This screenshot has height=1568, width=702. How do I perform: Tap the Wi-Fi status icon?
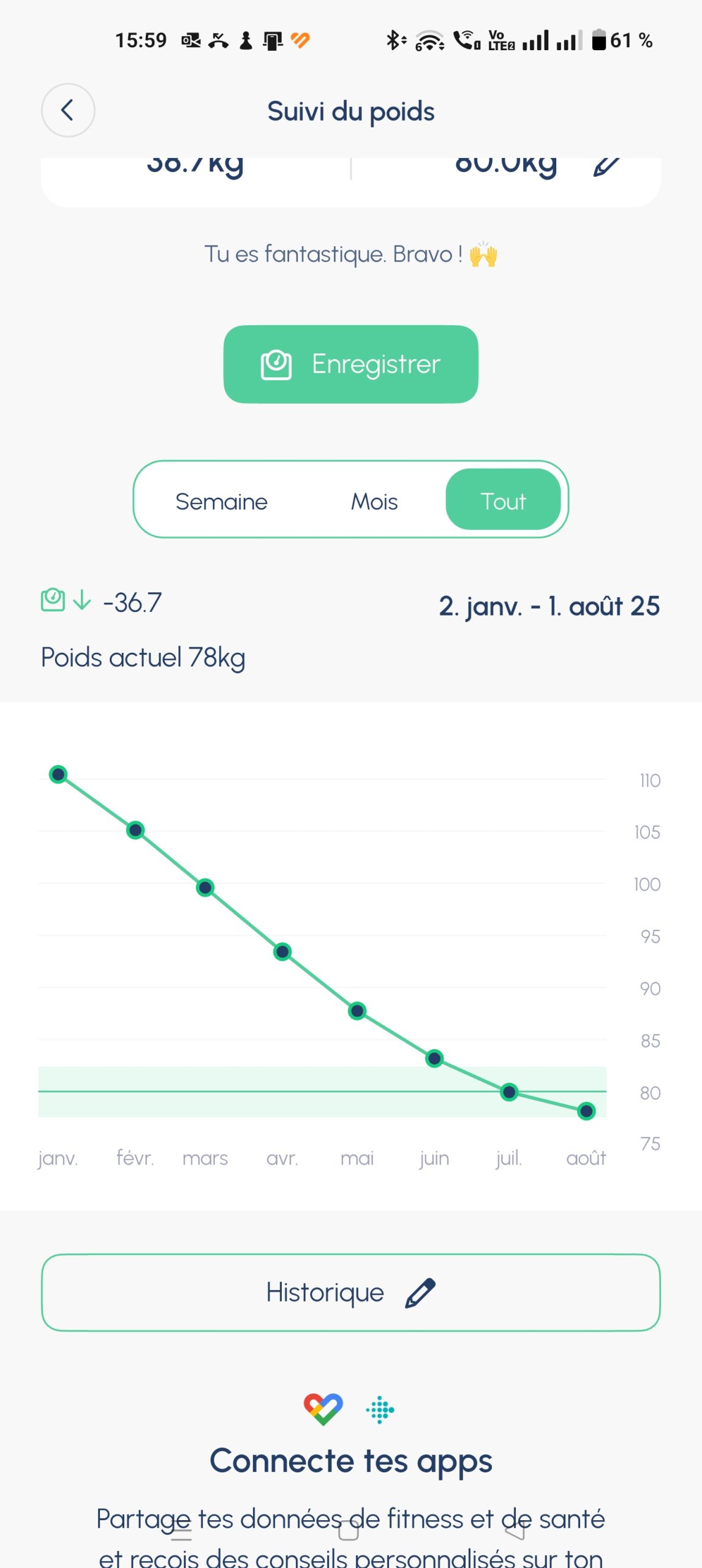tap(430, 40)
